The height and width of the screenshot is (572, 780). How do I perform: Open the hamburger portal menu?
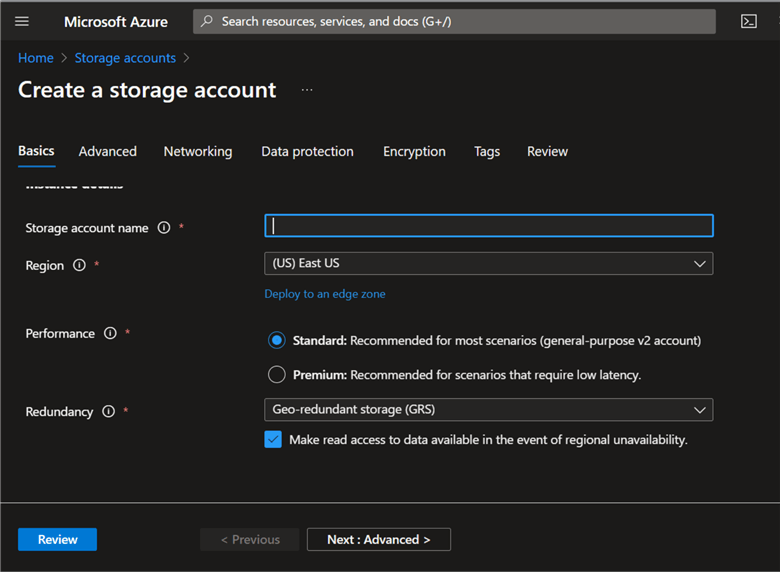click(22, 21)
